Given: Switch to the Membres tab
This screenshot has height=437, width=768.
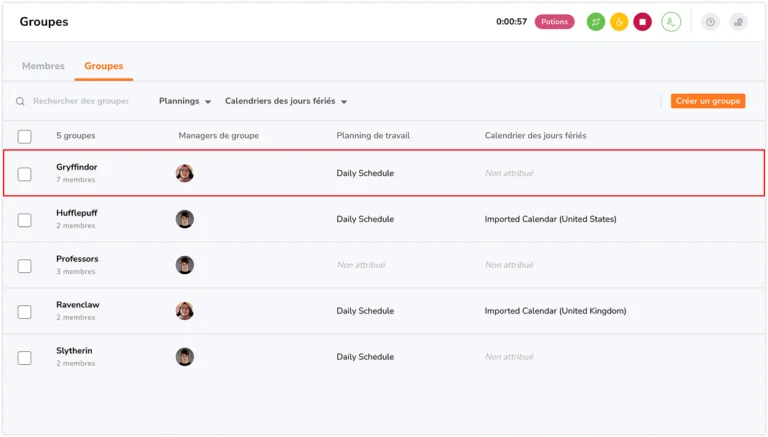Looking at the screenshot, I should [x=43, y=66].
